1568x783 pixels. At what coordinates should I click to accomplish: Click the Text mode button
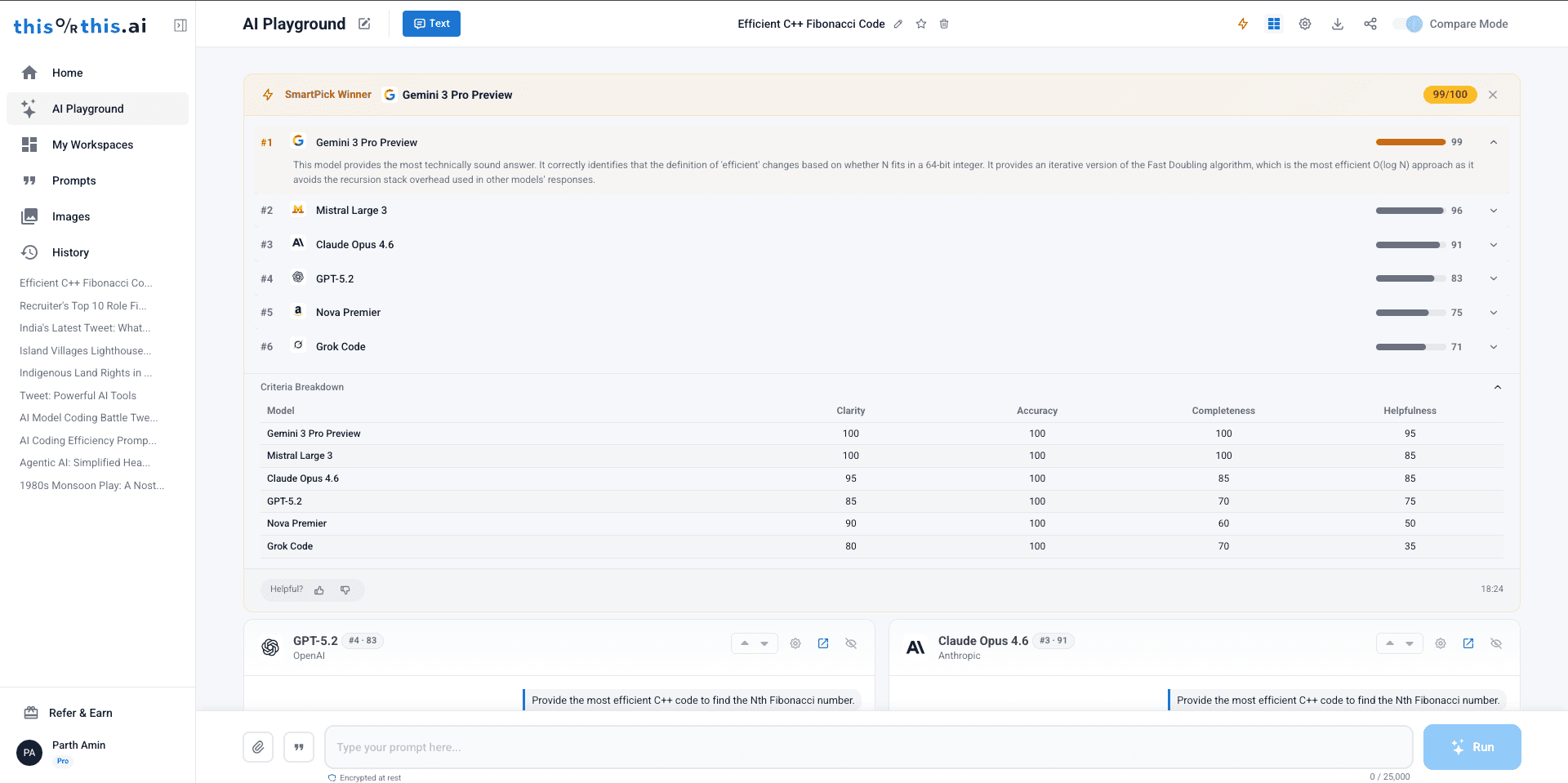pyautogui.click(x=431, y=24)
